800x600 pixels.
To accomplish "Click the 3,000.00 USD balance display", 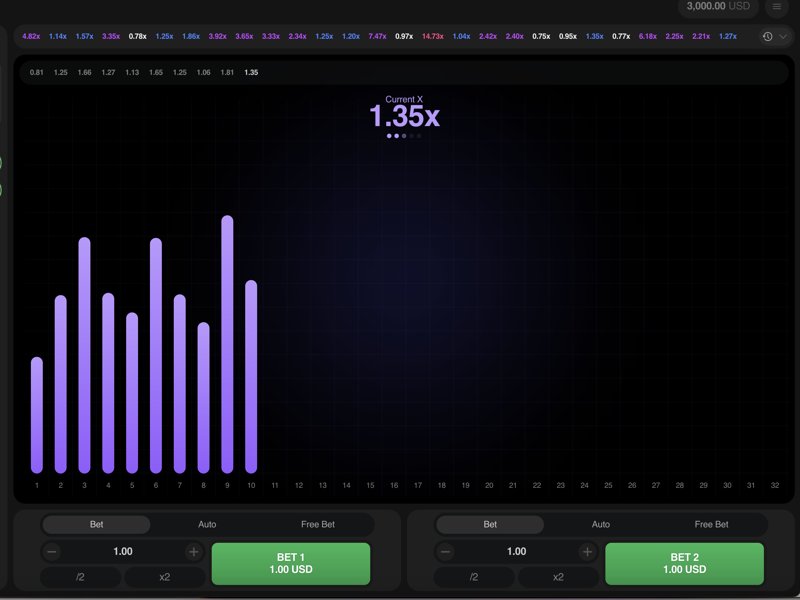I will pyautogui.click(x=718, y=6).
